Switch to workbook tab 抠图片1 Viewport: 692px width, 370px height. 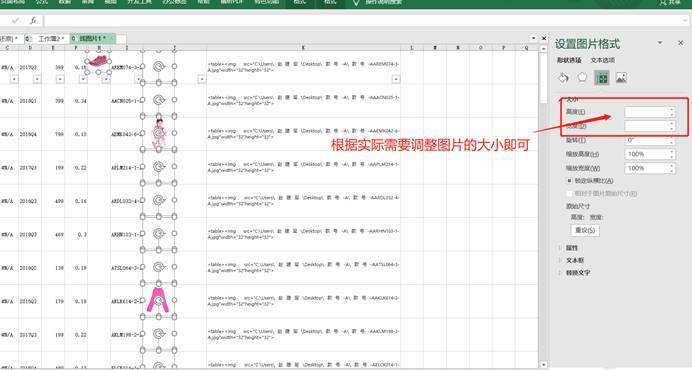coord(93,39)
